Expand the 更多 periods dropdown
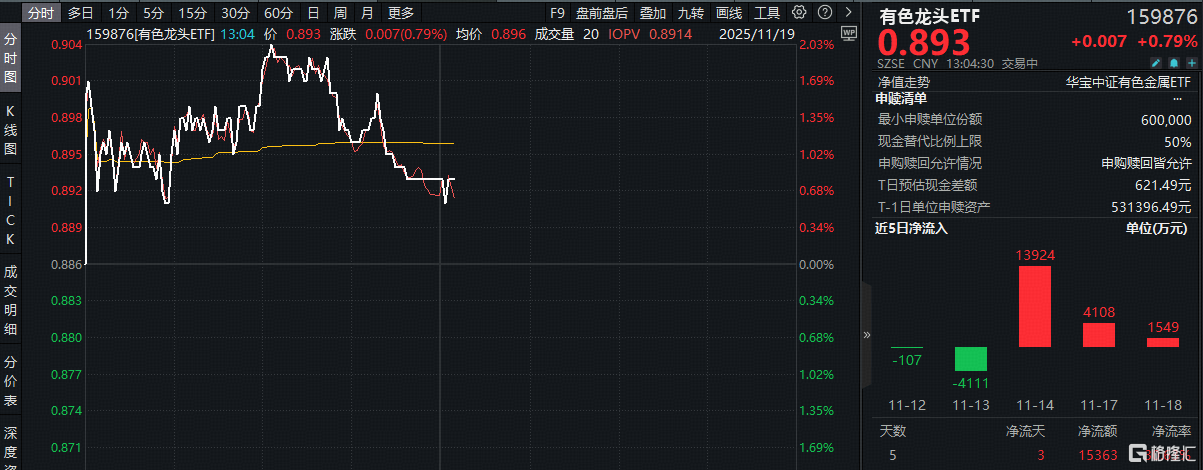The width and height of the screenshot is (1203, 470). [x=400, y=13]
